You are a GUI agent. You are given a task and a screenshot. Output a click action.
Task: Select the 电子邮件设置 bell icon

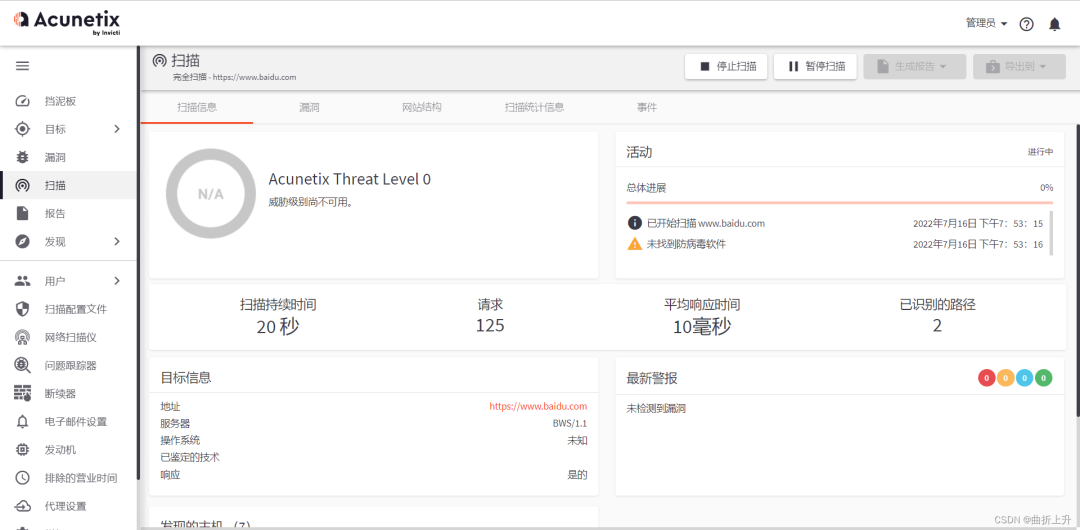[x=23, y=422]
